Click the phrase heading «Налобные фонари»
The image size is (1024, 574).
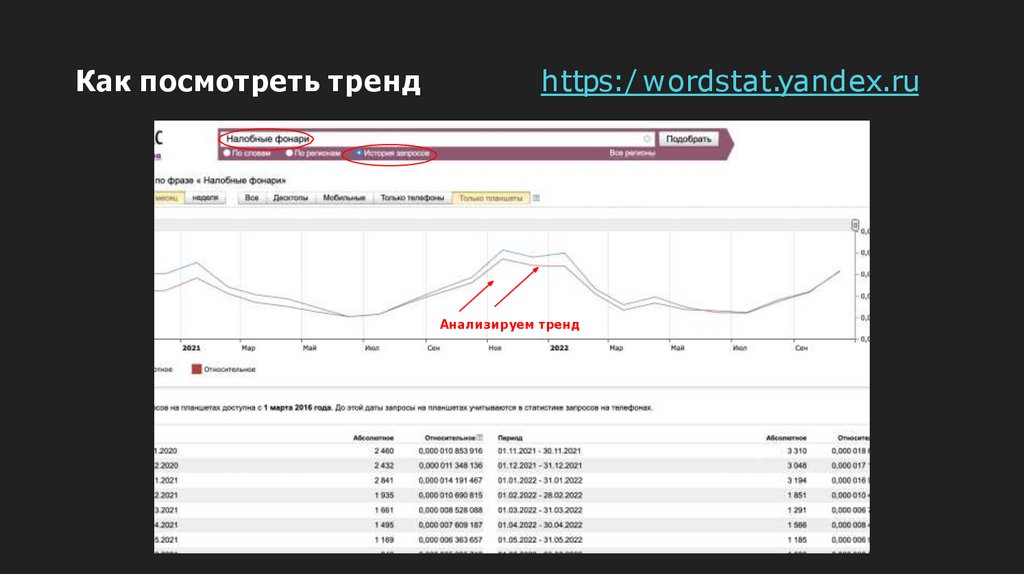click(241, 181)
